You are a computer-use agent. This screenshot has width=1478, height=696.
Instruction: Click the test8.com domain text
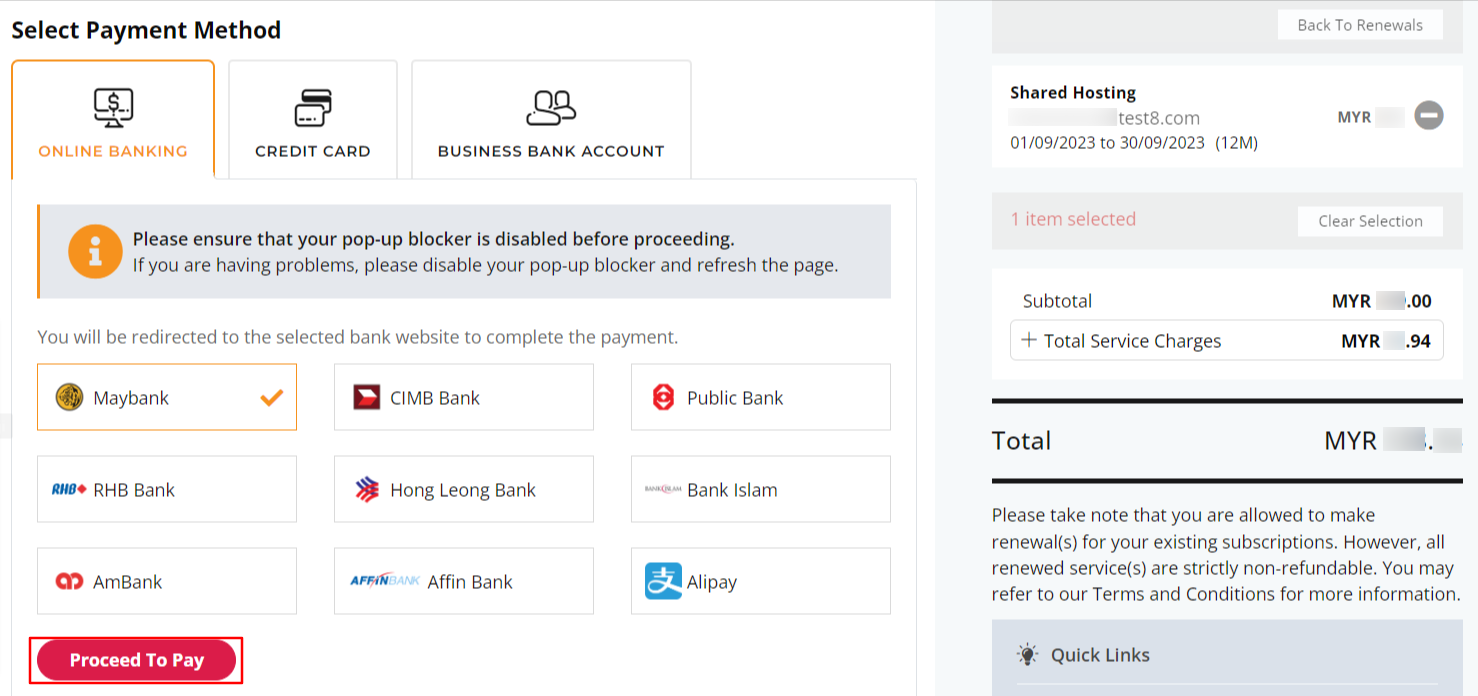(1159, 118)
